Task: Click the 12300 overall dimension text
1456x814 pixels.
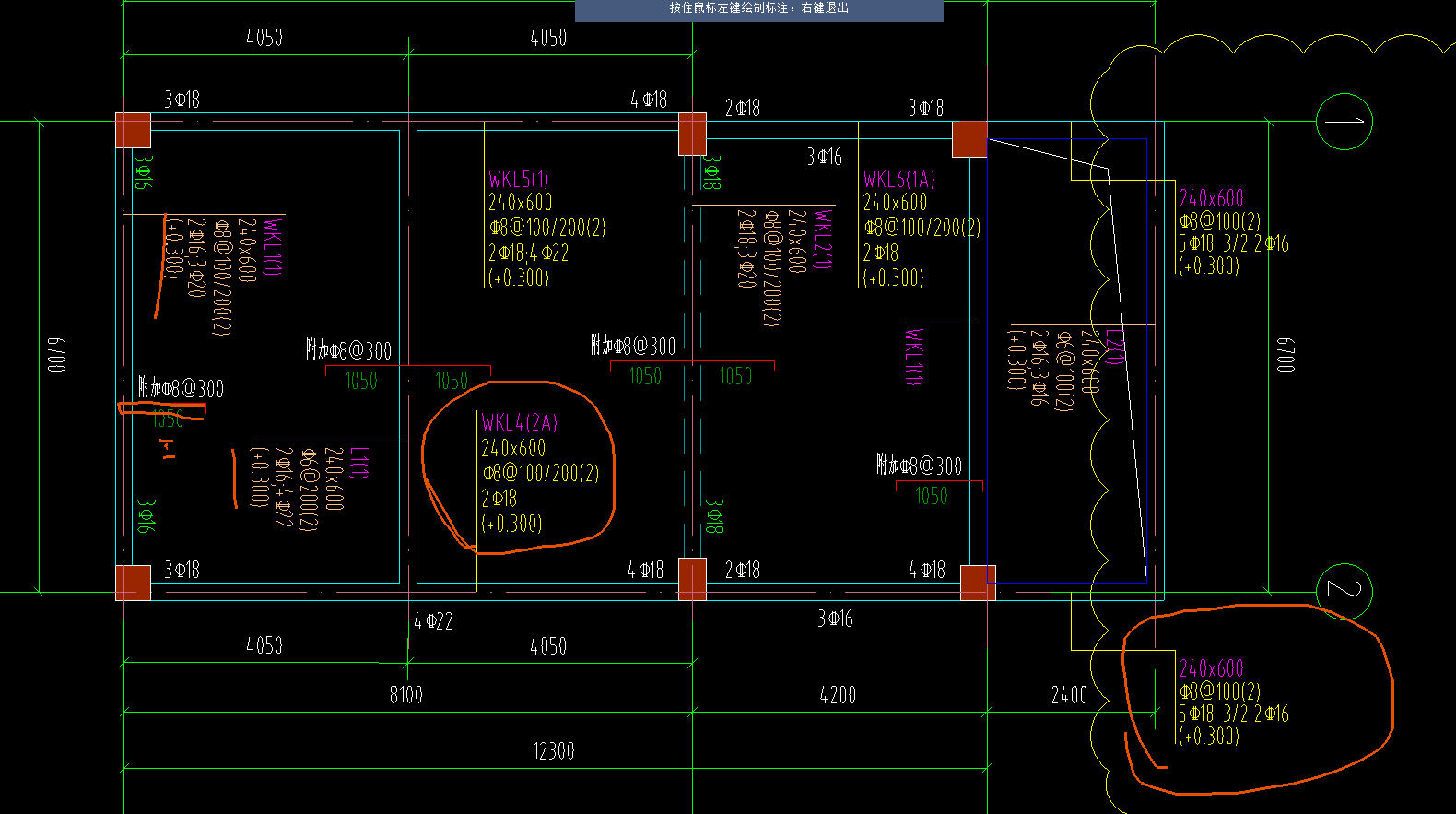Action: click(x=553, y=751)
